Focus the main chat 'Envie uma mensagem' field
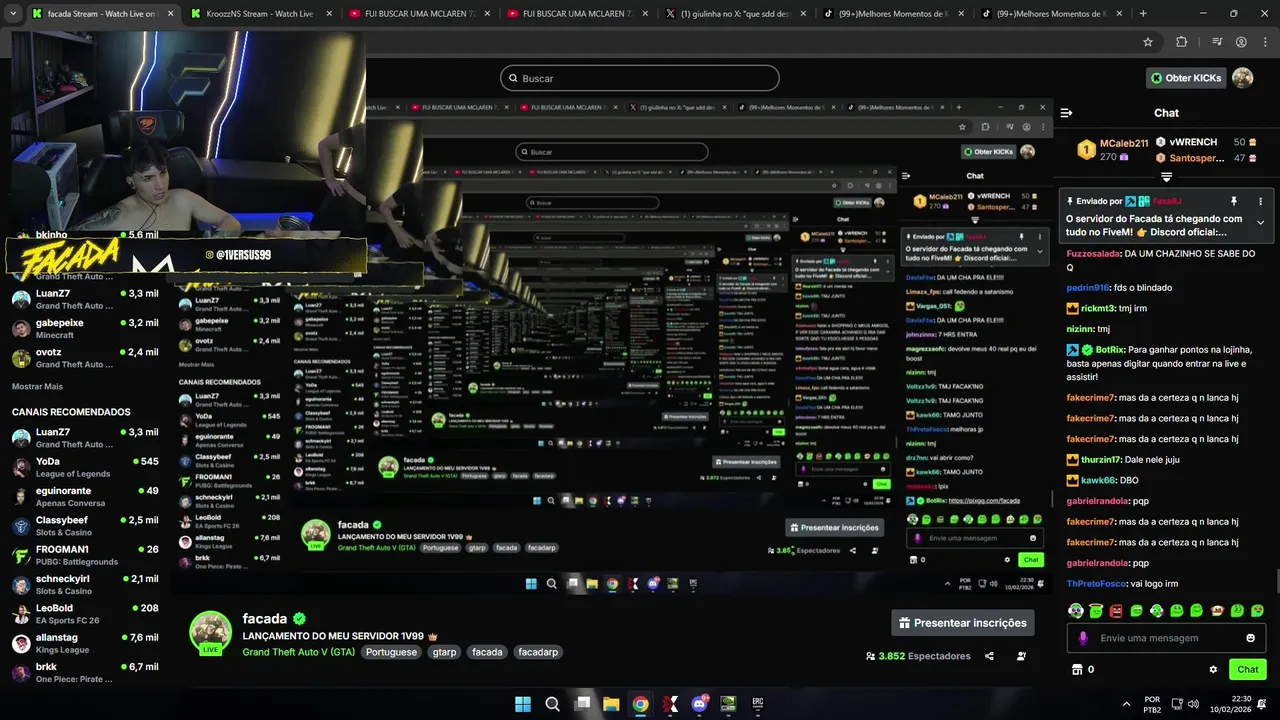 click(1167, 638)
